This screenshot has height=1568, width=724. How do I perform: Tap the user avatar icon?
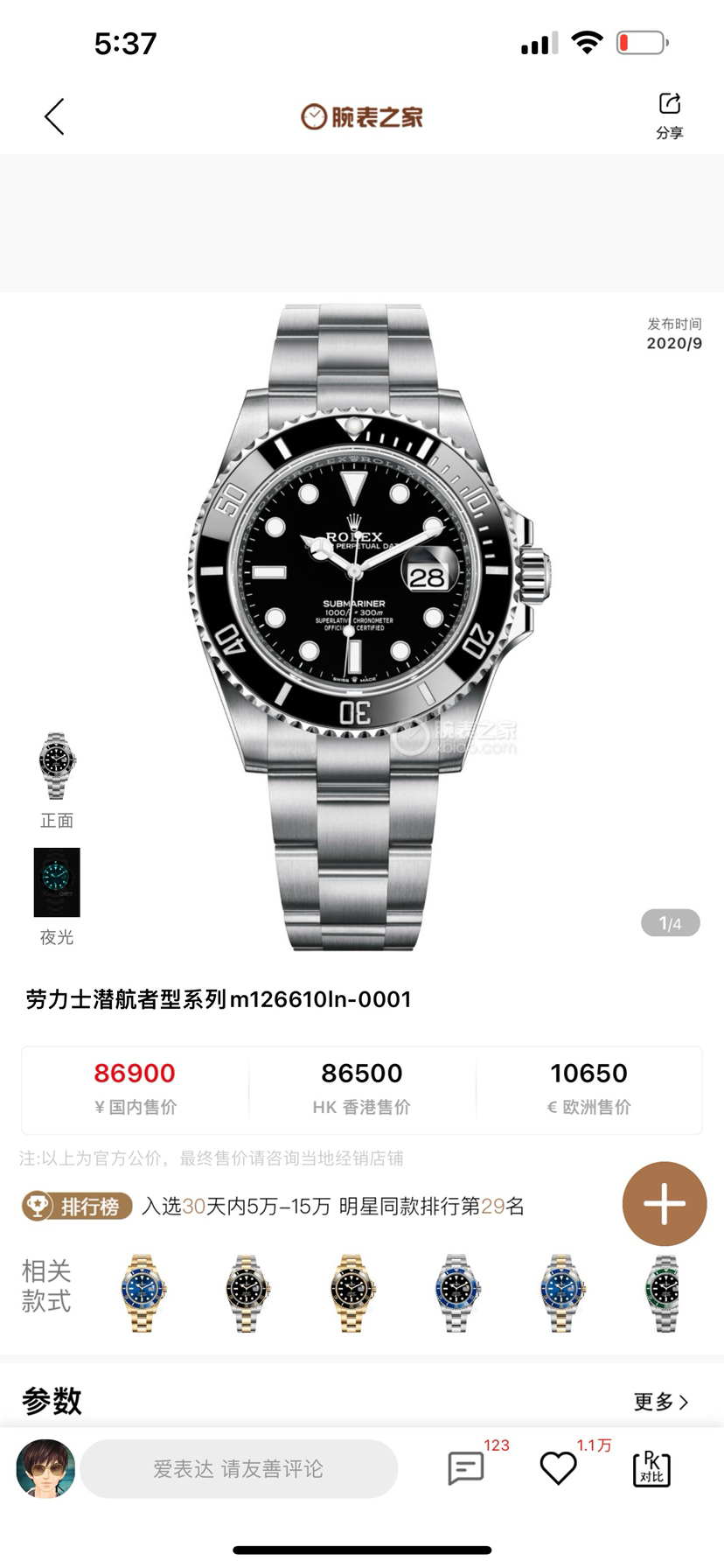click(x=45, y=1468)
